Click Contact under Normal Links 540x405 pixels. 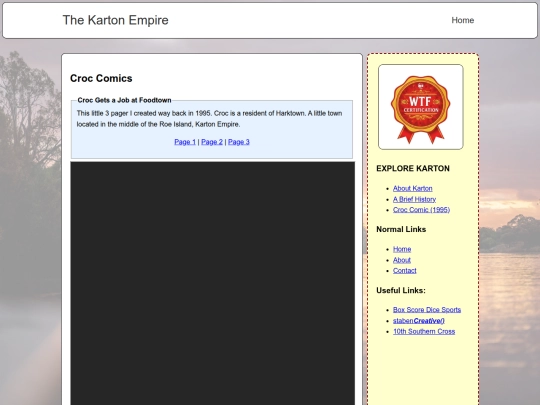pyautogui.click(x=405, y=271)
